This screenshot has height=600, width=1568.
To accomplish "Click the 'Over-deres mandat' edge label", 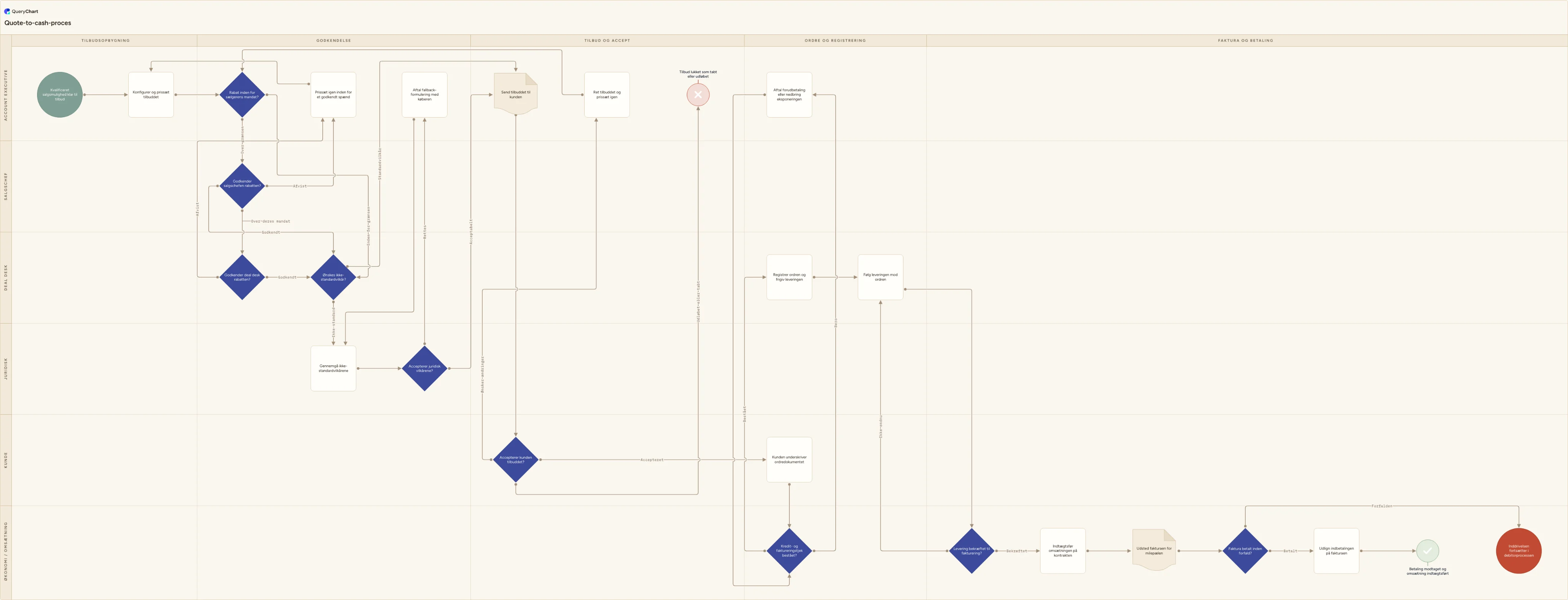I will [x=270, y=221].
